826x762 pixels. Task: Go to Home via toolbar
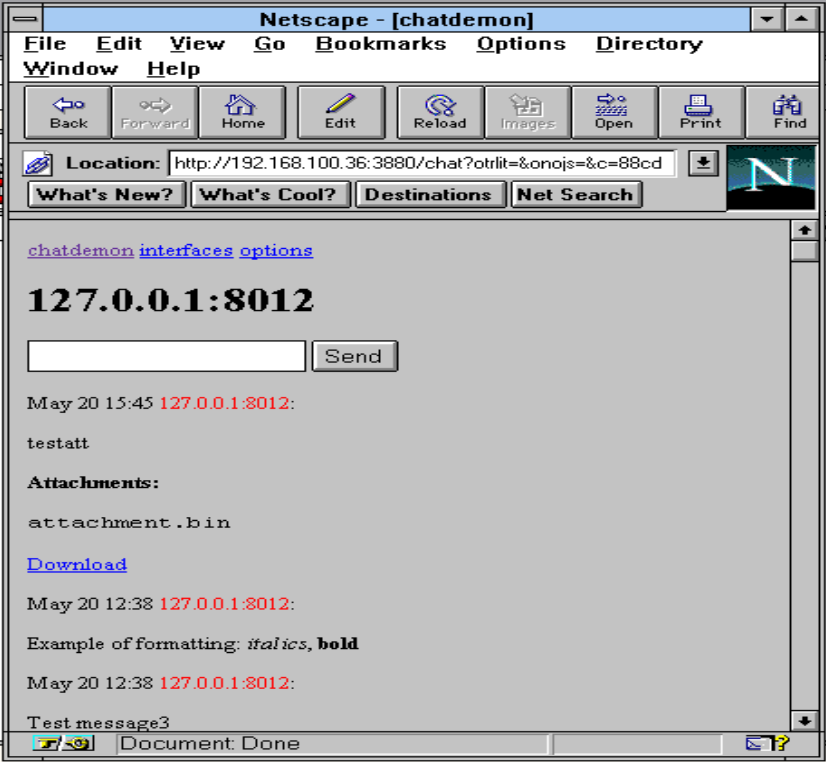tap(242, 113)
